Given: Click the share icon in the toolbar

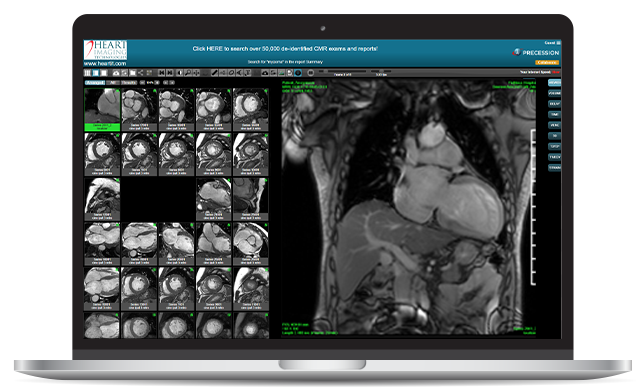Looking at the screenshot, I should pos(140,73).
